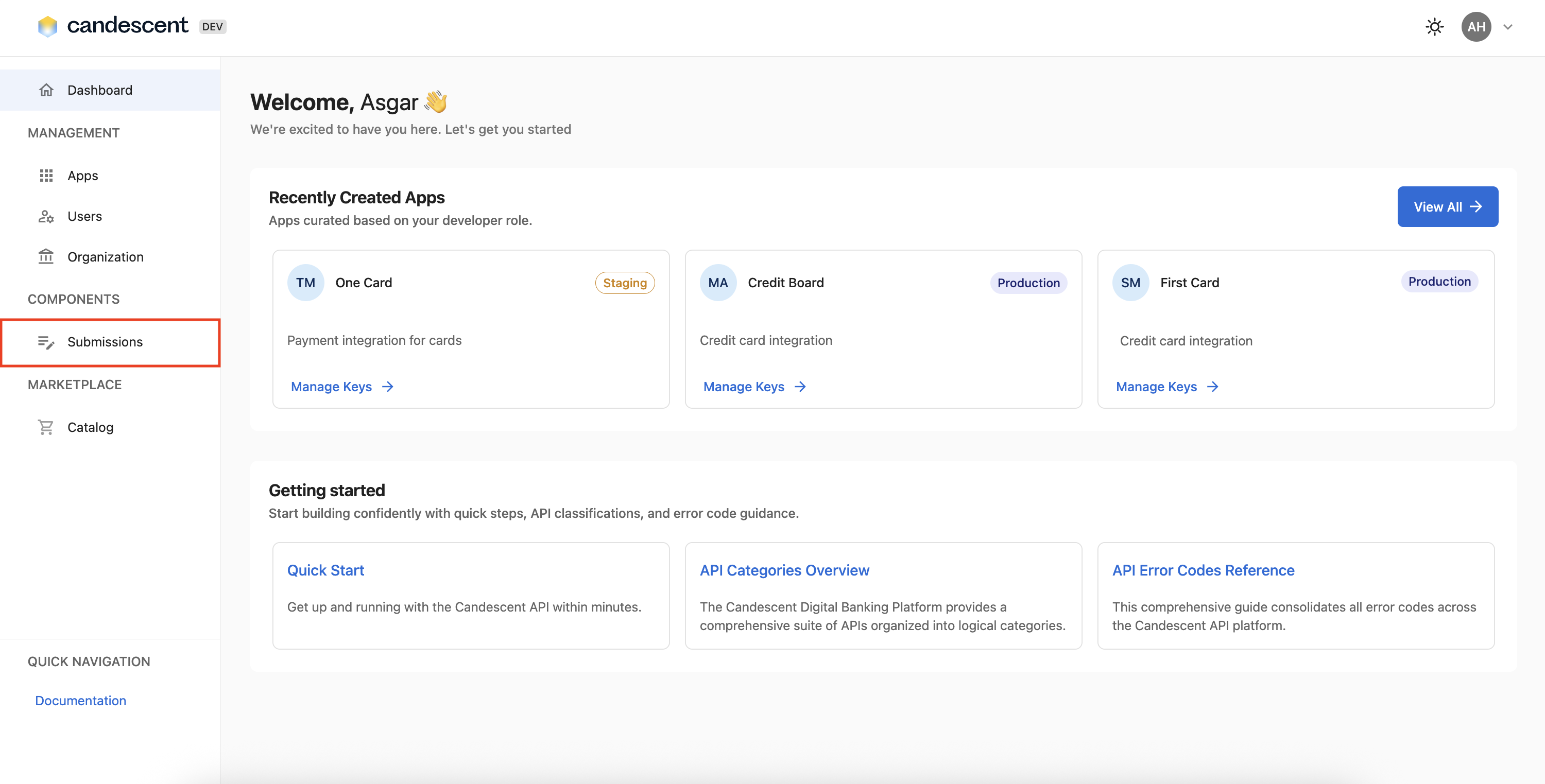The width and height of the screenshot is (1545, 784).
Task: Open Submissions using its pencil icon
Action: point(46,342)
